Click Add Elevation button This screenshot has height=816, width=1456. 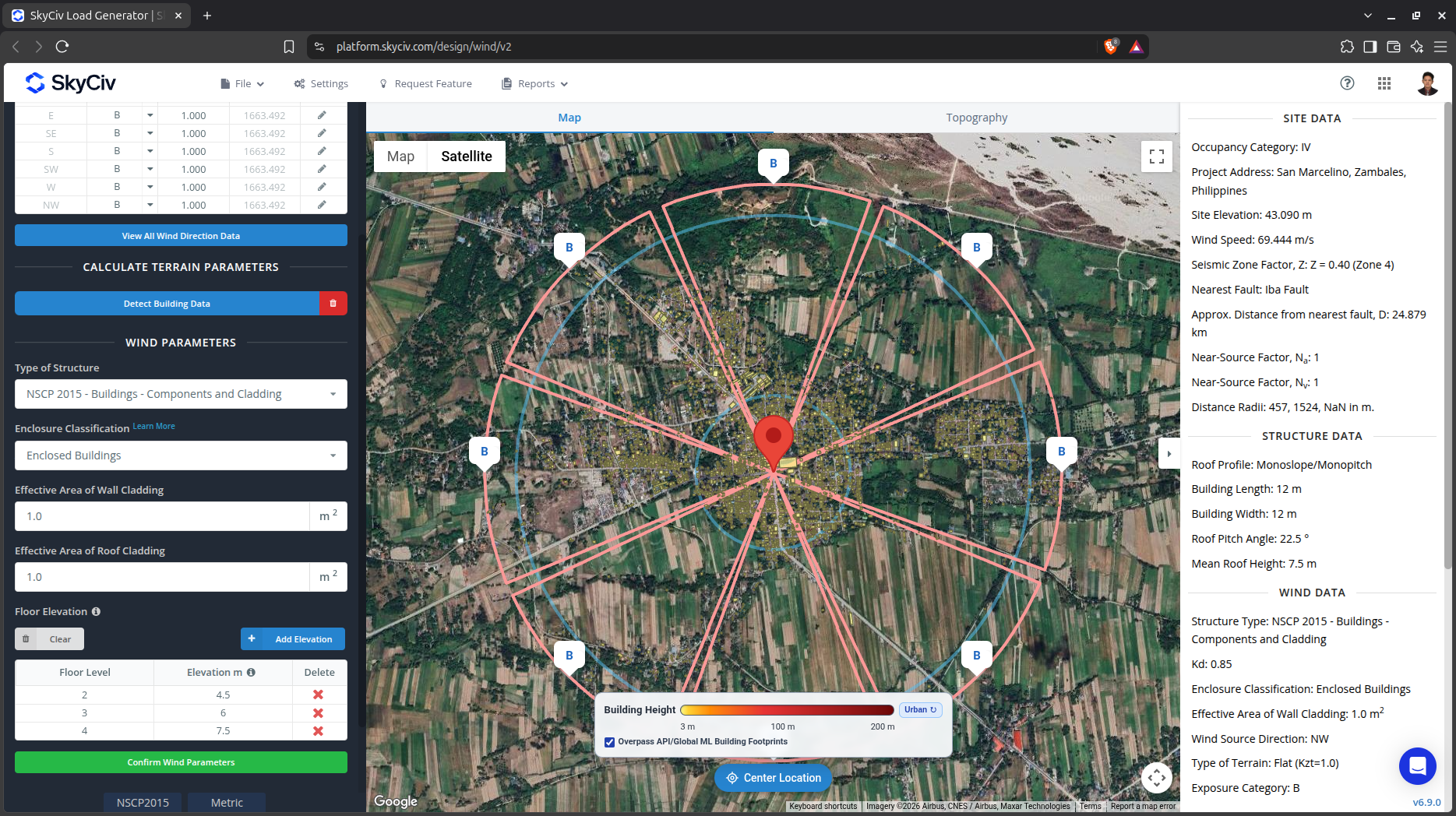[293, 639]
